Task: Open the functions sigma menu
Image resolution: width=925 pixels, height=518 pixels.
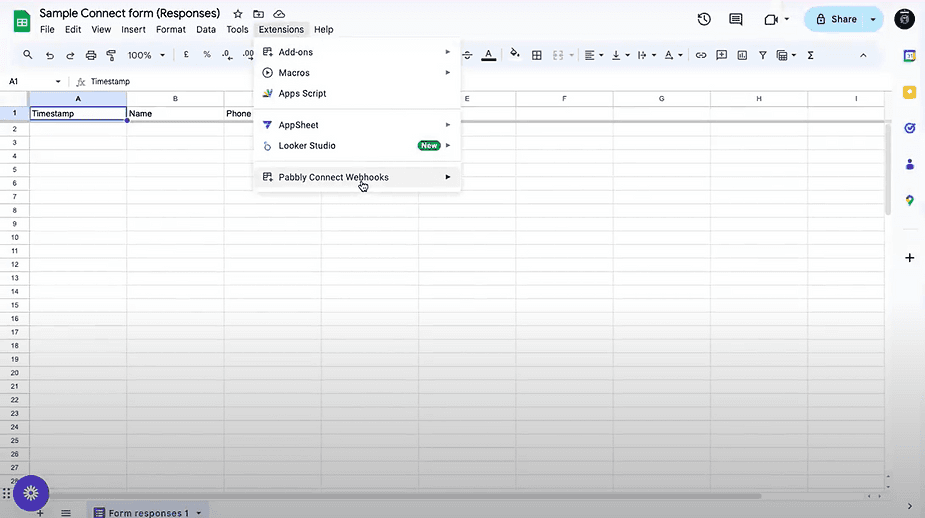Action: coord(811,55)
